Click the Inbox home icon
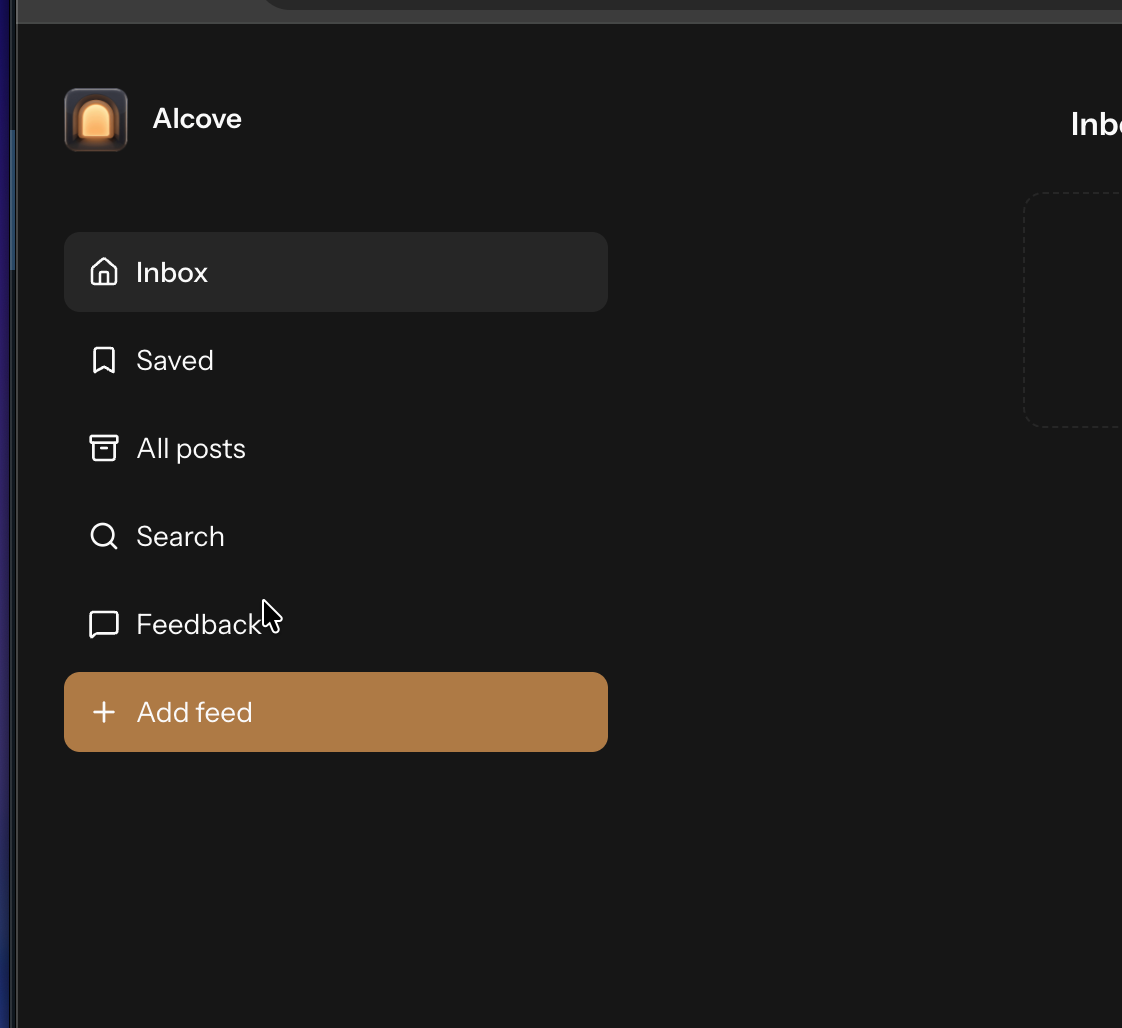 click(104, 272)
